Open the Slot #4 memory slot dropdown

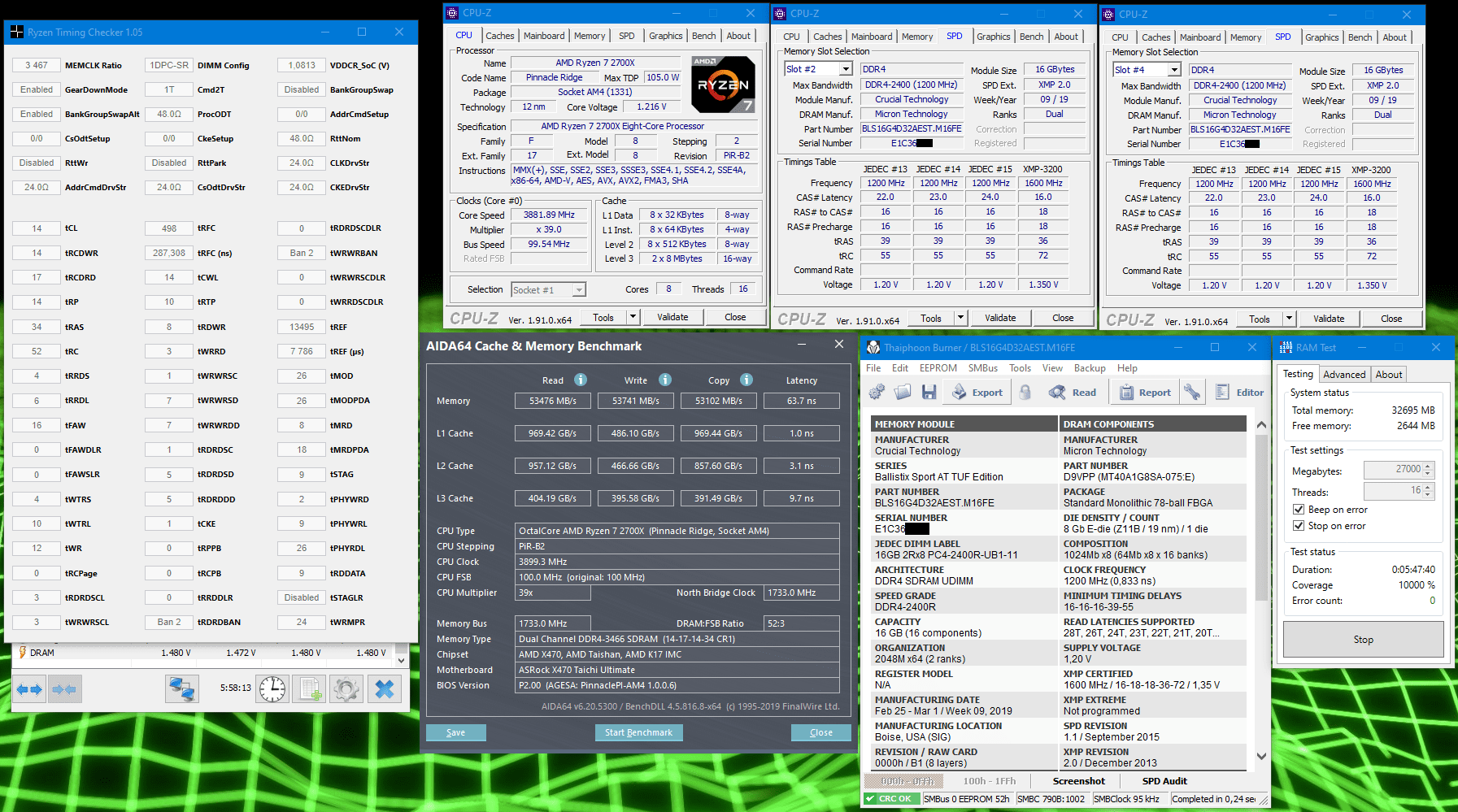pyautogui.click(x=1174, y=70)
